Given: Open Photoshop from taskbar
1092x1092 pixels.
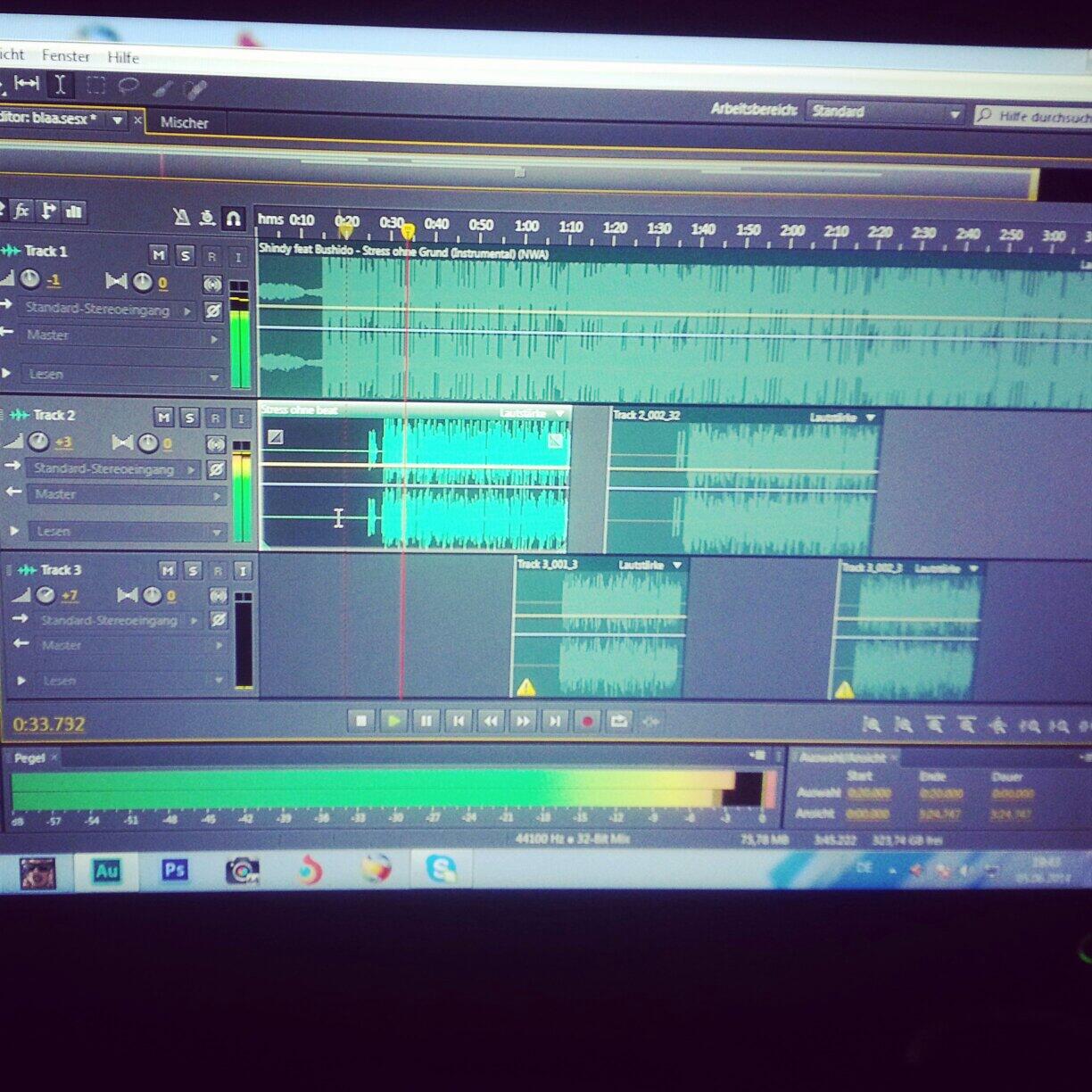Looking at the screenshot, I should 174,869.
